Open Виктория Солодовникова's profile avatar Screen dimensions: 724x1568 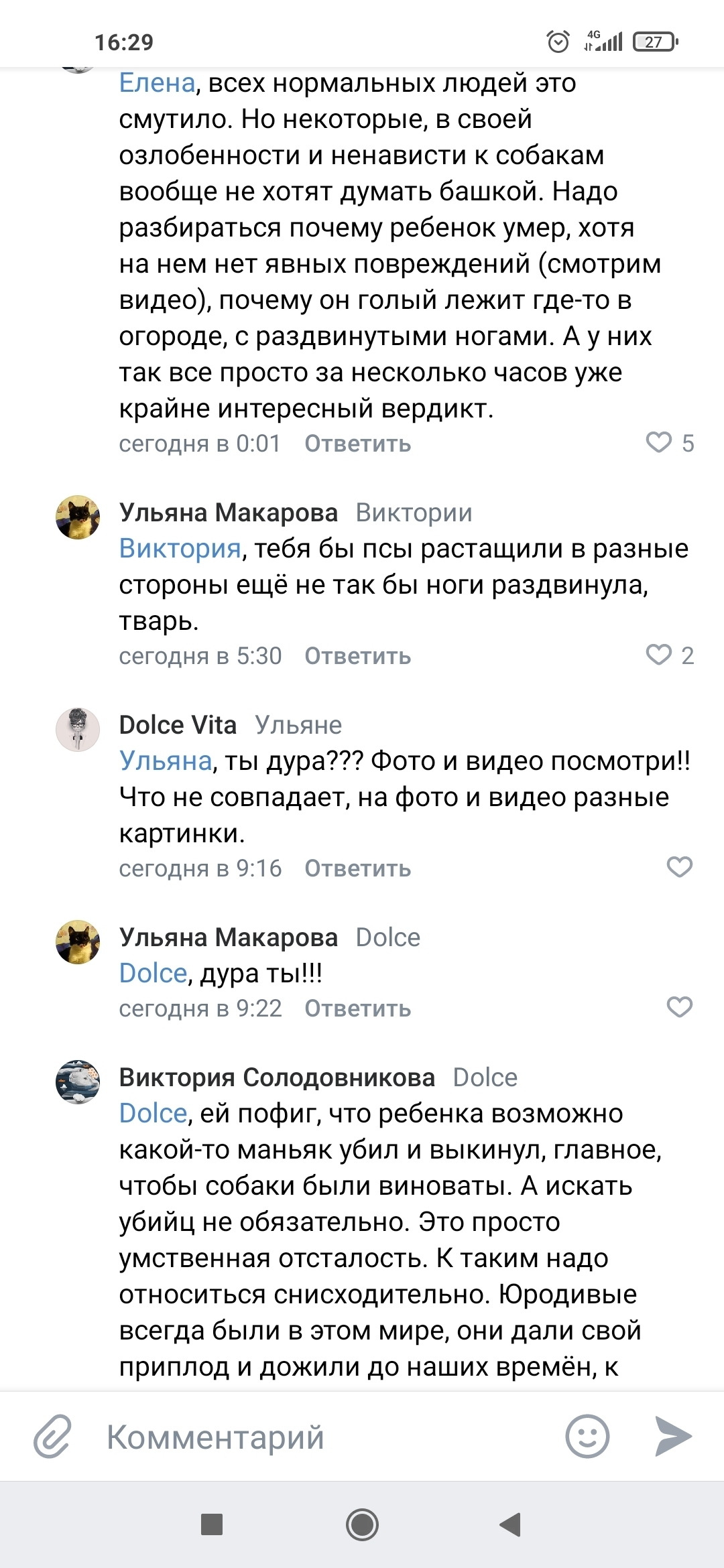(x=78, y=1082)
